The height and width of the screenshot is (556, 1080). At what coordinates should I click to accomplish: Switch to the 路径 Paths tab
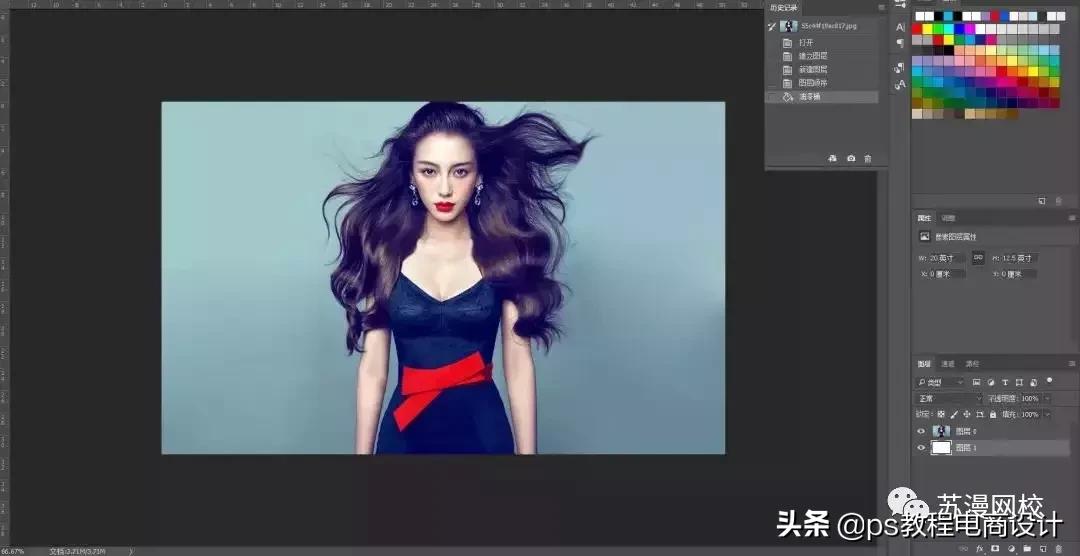(972, 364)
